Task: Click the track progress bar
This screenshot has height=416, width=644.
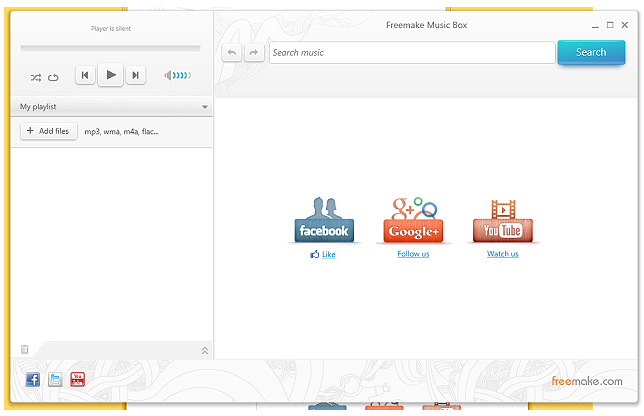Action: pyautogui.click(x=110, y=48)
